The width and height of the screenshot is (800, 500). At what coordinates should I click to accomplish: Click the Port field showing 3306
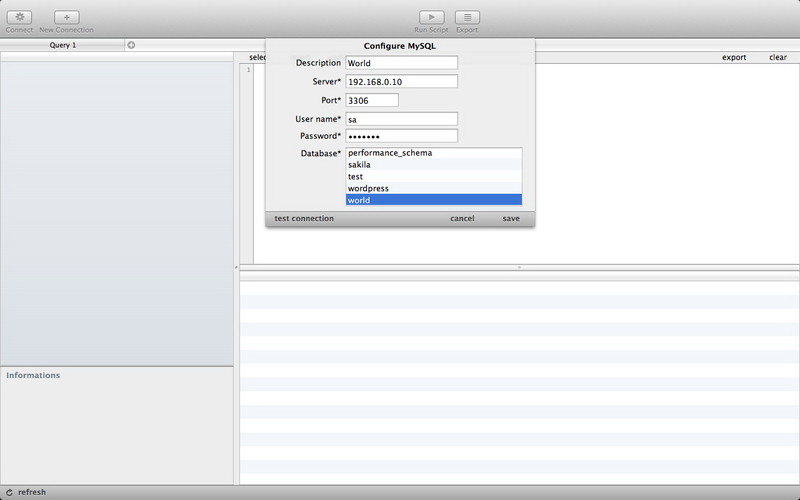[372, 100]
